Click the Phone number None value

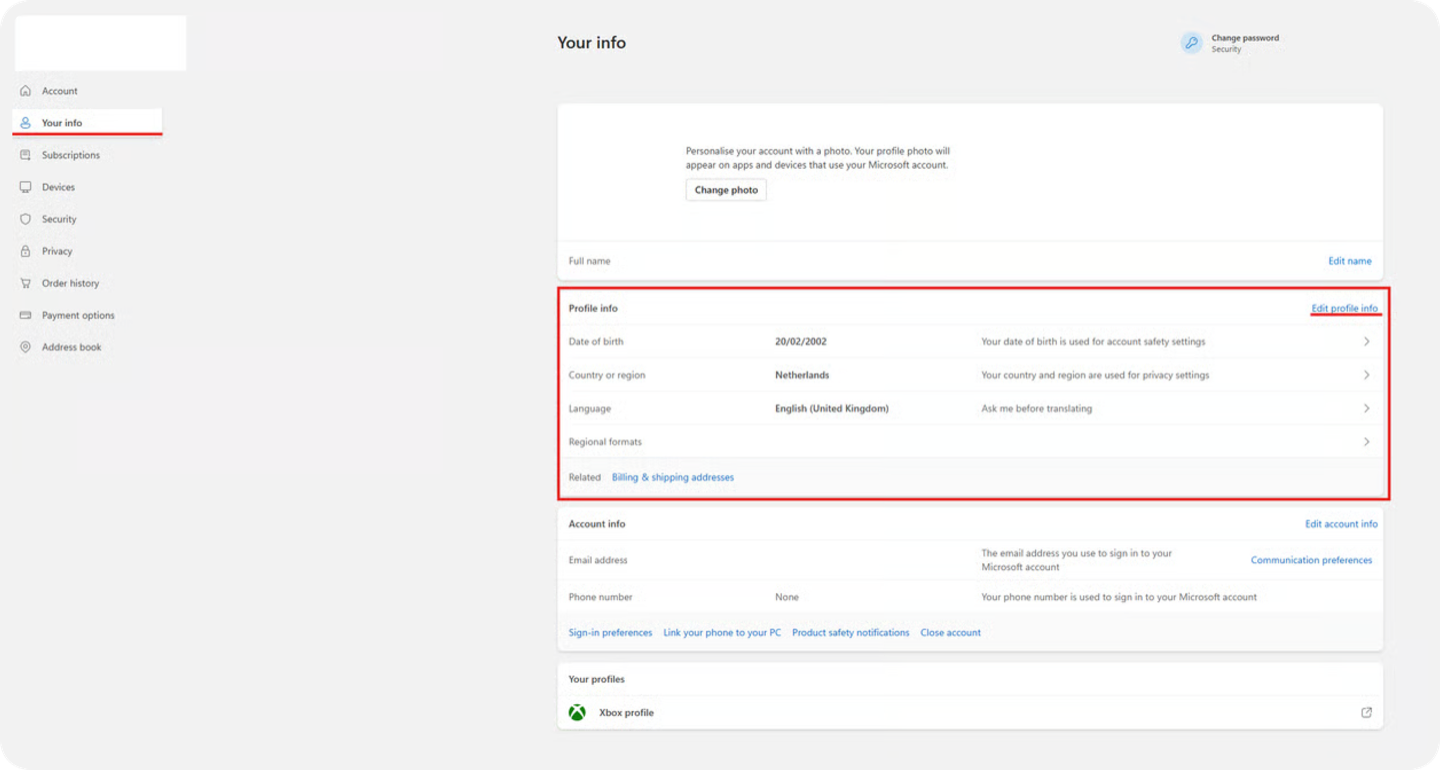pyautogui.click(x=787, y=597)
